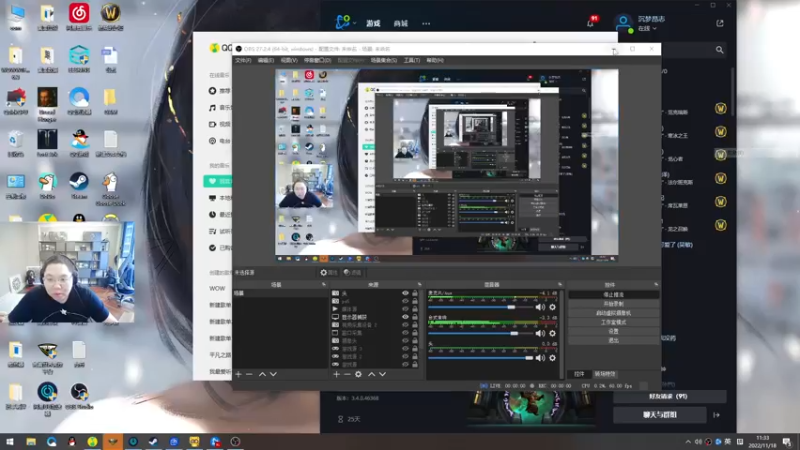Move the selected source down in list
Image resolution: width=800 pixels, height=450 pixels.
coord(382,374)
